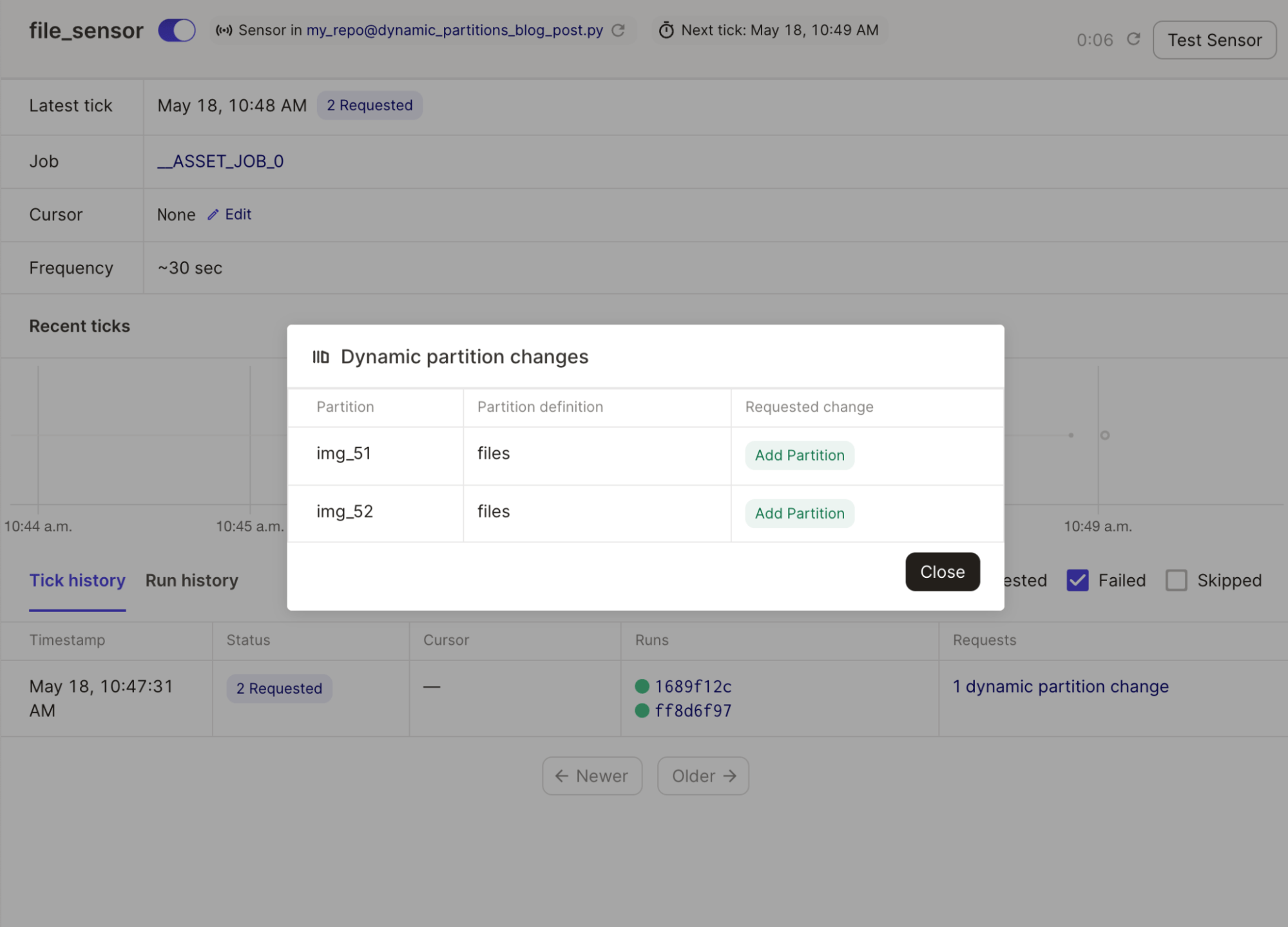1288x927 pixels.
Task: Click the files definition for img_52
Action: pos(494,511)
